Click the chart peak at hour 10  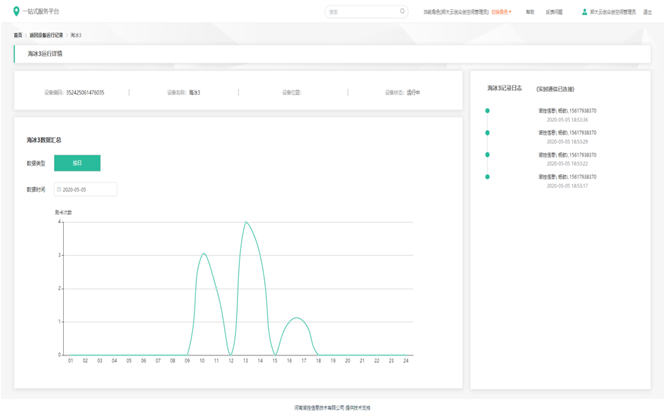203,254
